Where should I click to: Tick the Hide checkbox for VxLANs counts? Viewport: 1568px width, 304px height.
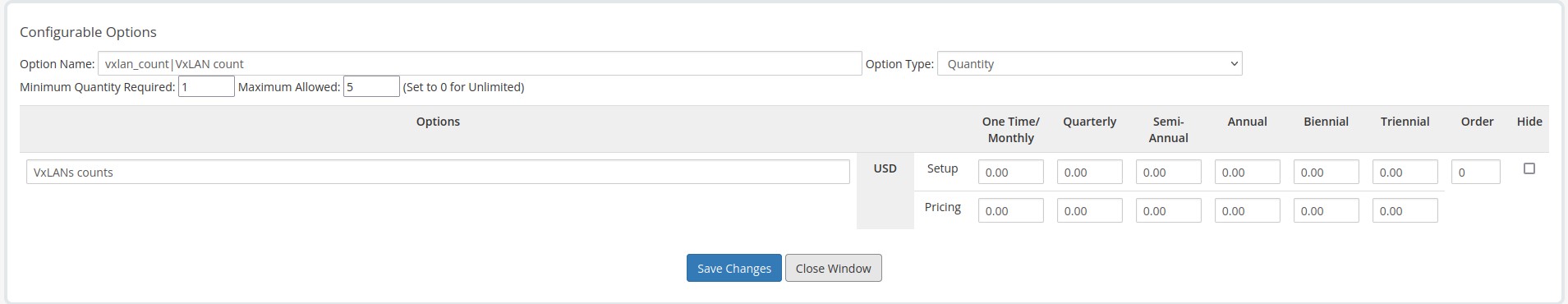[1529, 168]
